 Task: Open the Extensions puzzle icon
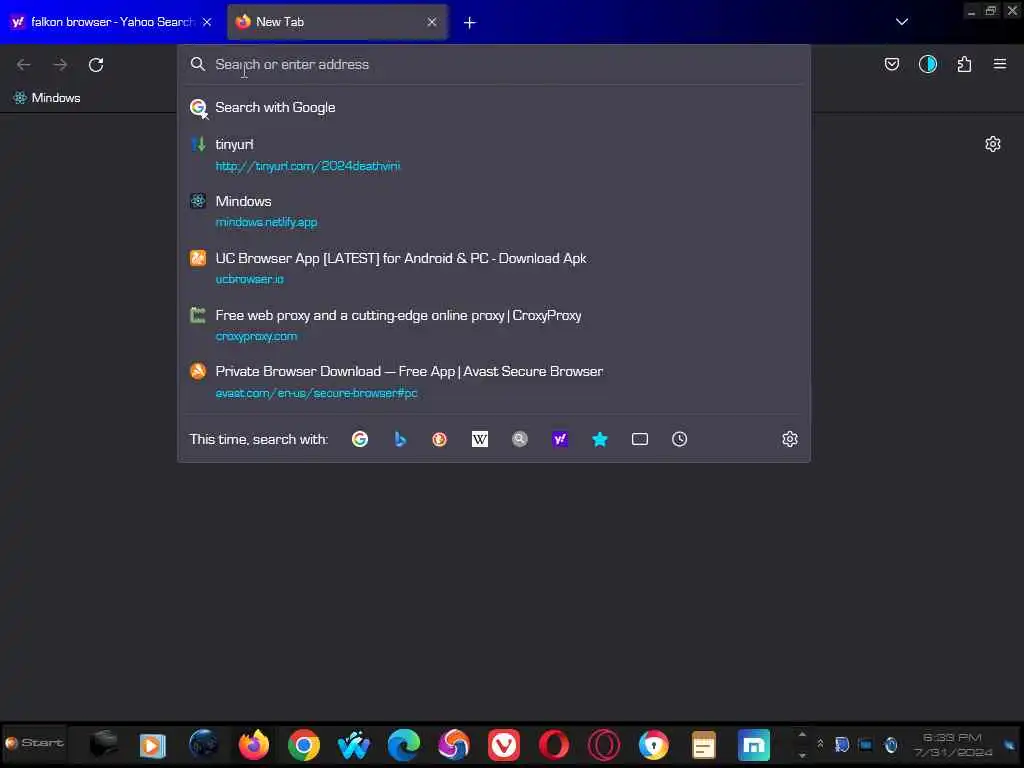point(964,64)
